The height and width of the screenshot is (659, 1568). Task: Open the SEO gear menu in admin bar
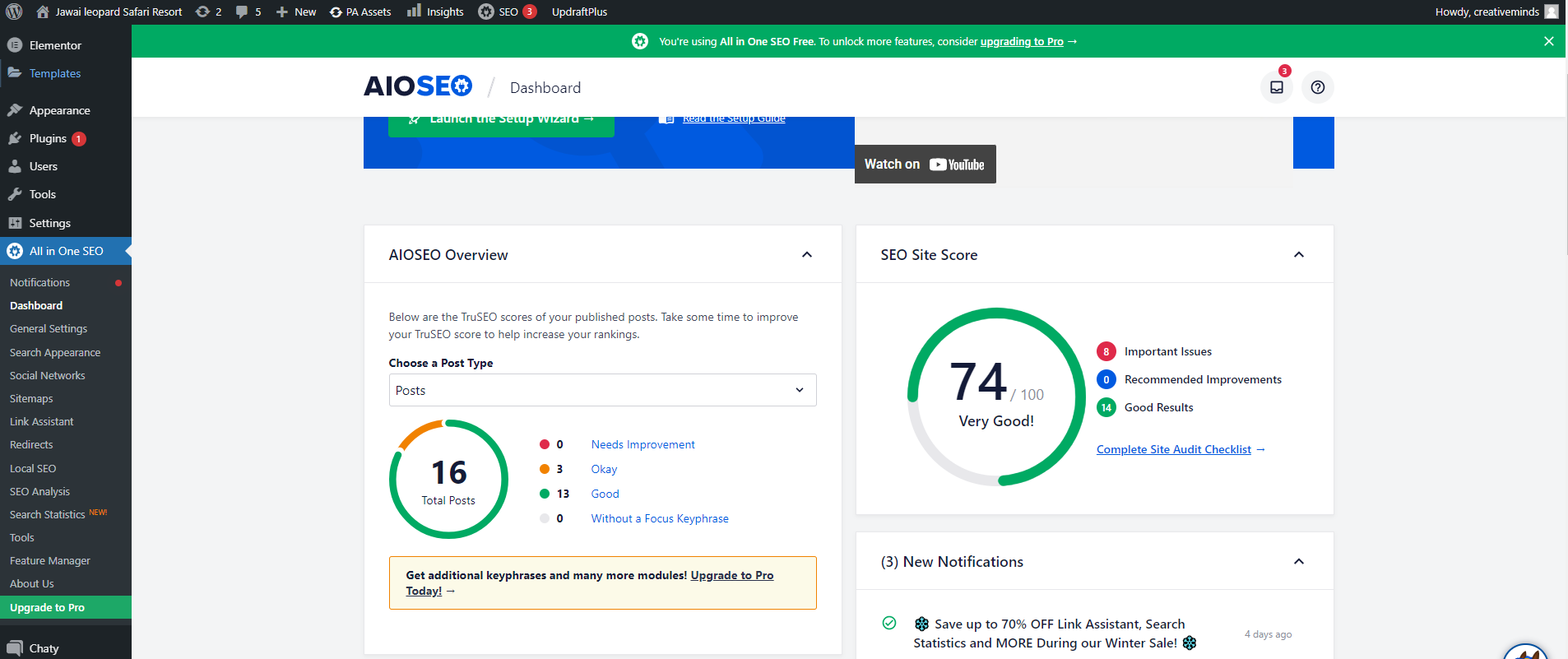click(508, 12)
